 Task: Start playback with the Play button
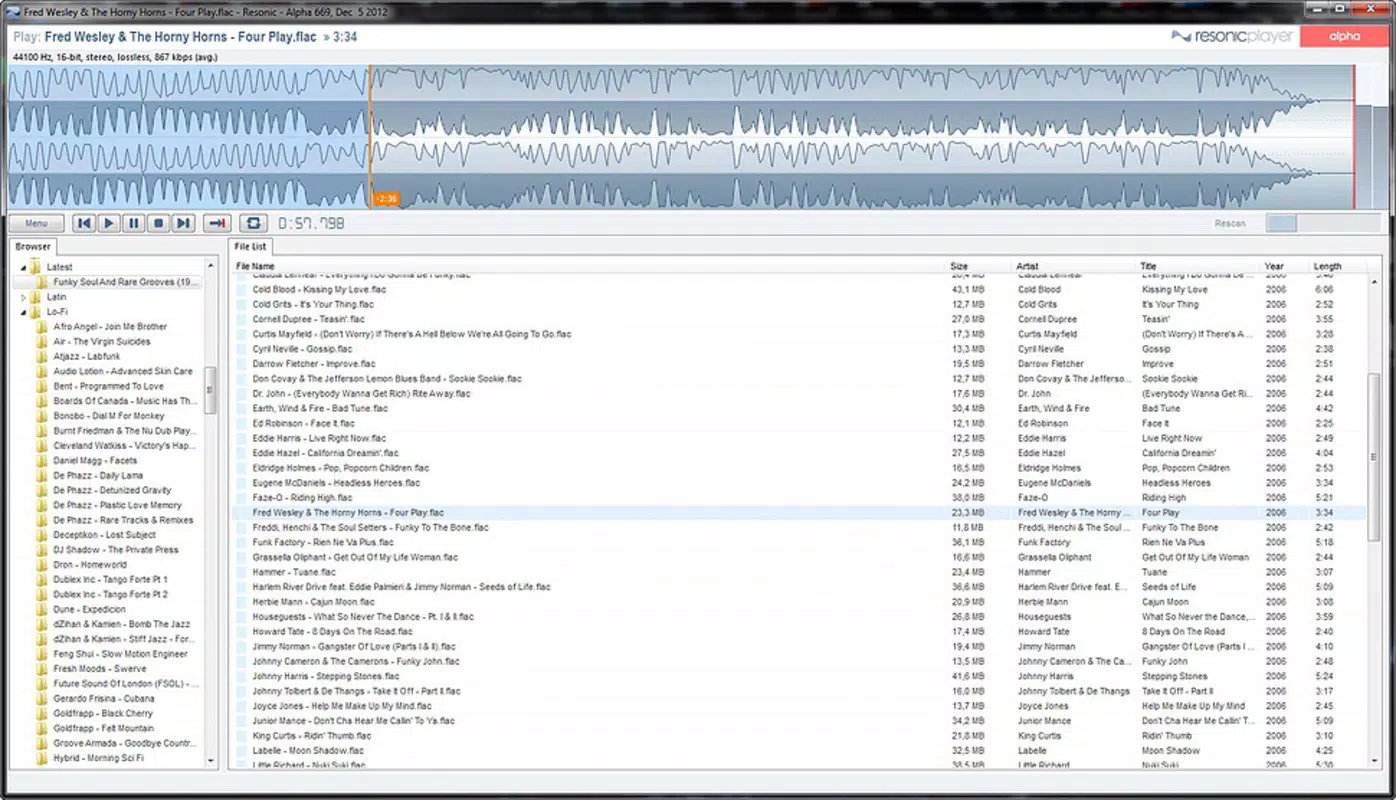pos(109,223)
